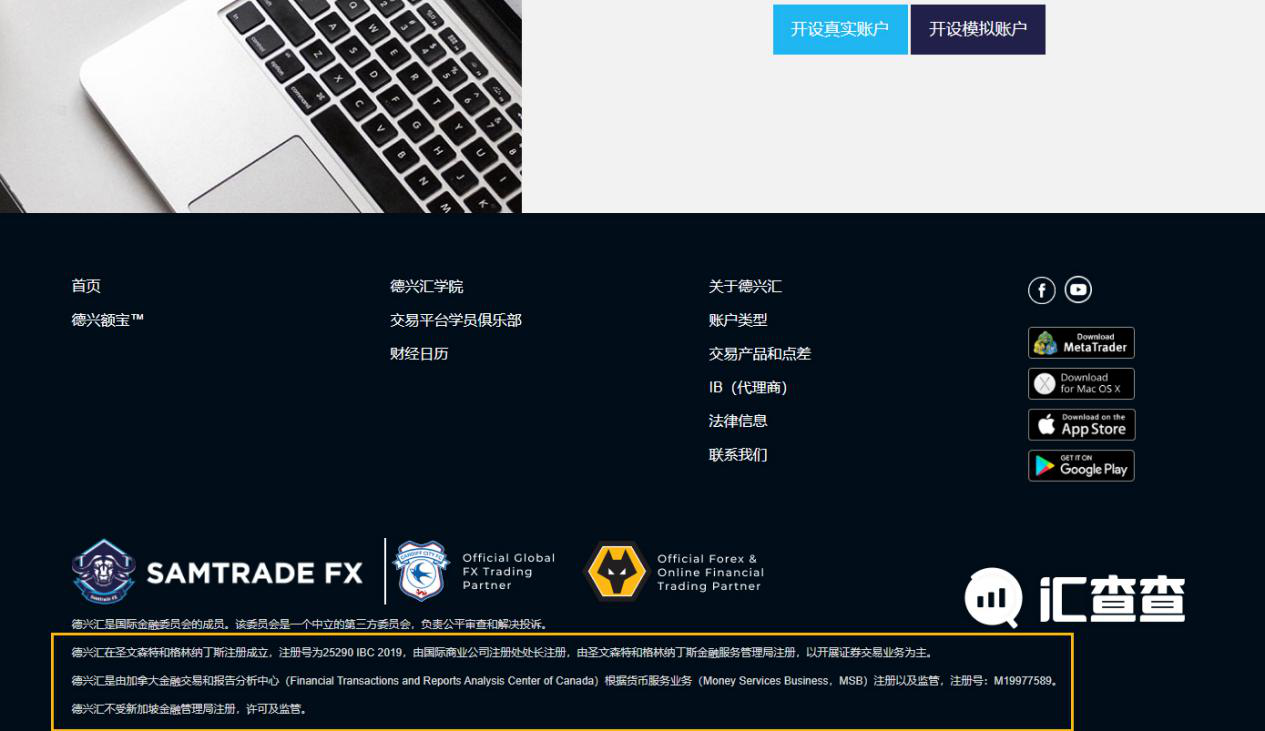Image resolution: width=1265 pixels, height=731 pixels.
Task: Open the Facebook social icon
Action: click(1041, 290)
